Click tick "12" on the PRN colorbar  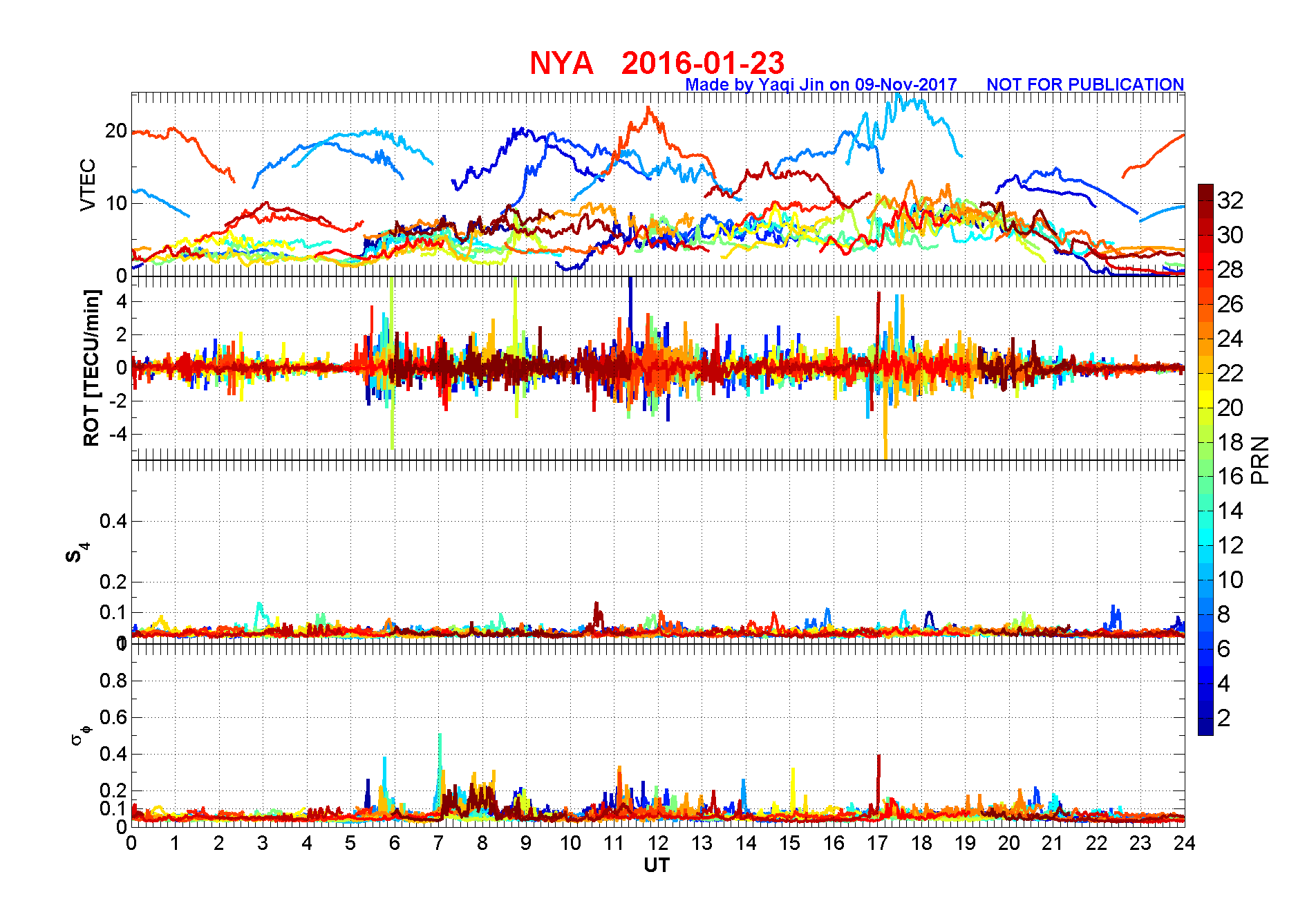tap(1230, 545)
